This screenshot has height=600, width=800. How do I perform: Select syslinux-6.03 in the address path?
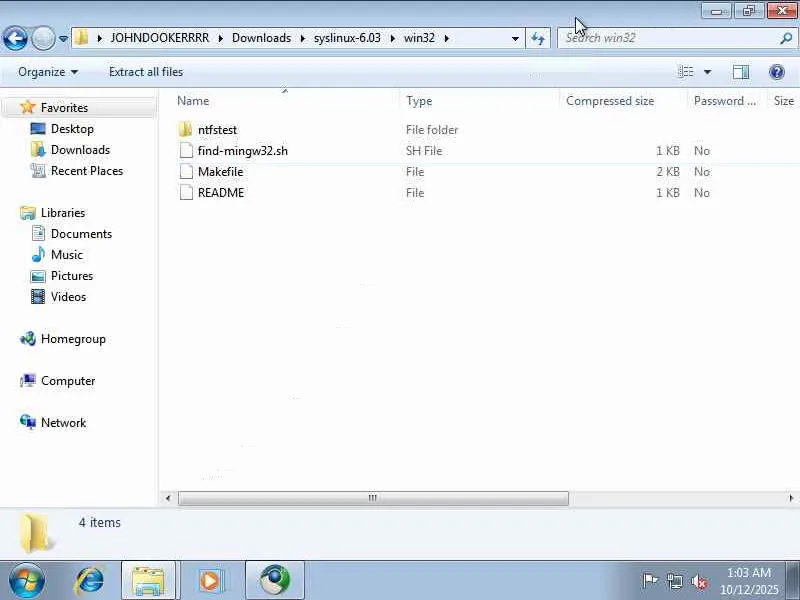point(347,38)
